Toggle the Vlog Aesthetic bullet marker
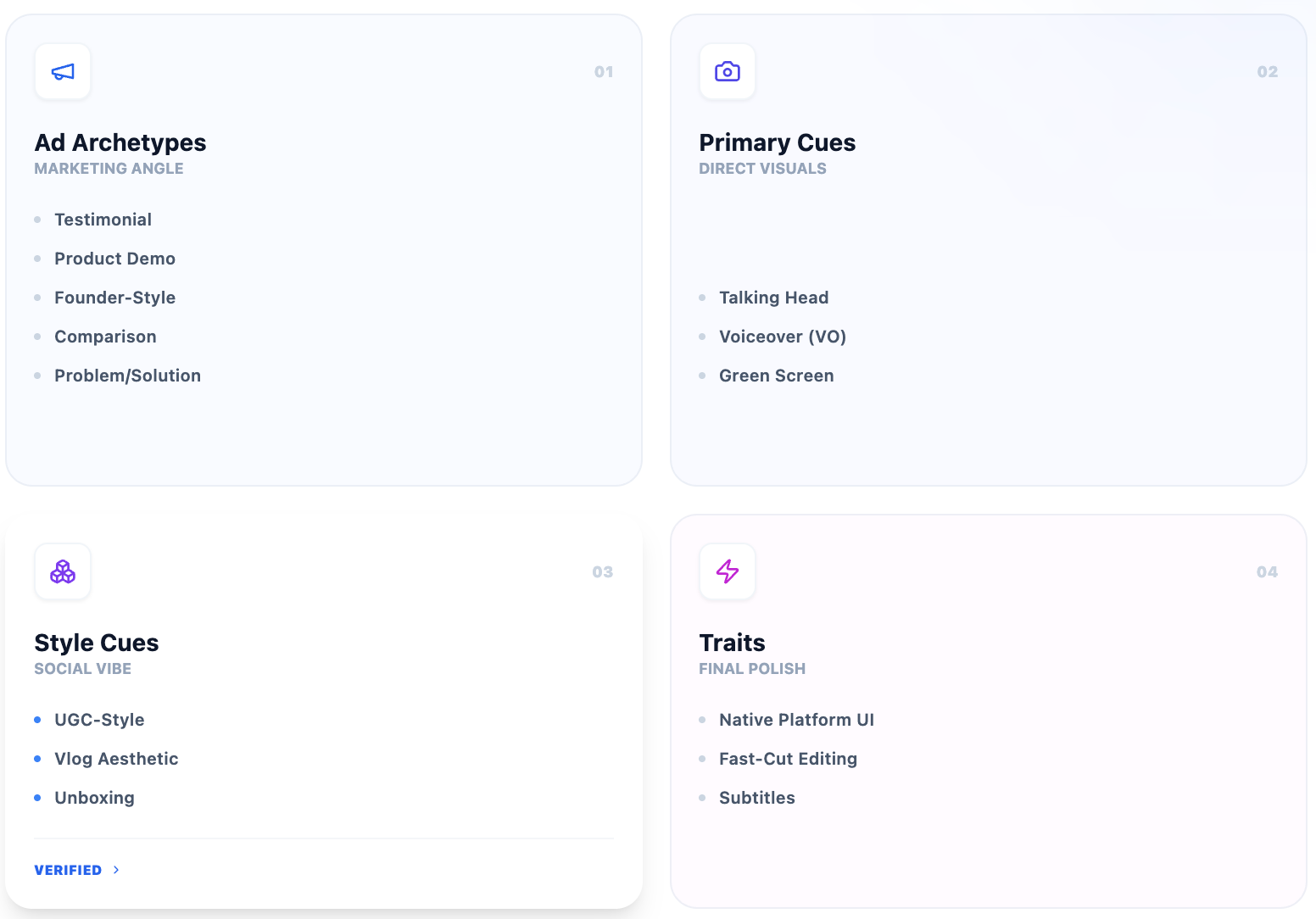This screenshot has height=919, width=1316. click(x=37, y=759)
